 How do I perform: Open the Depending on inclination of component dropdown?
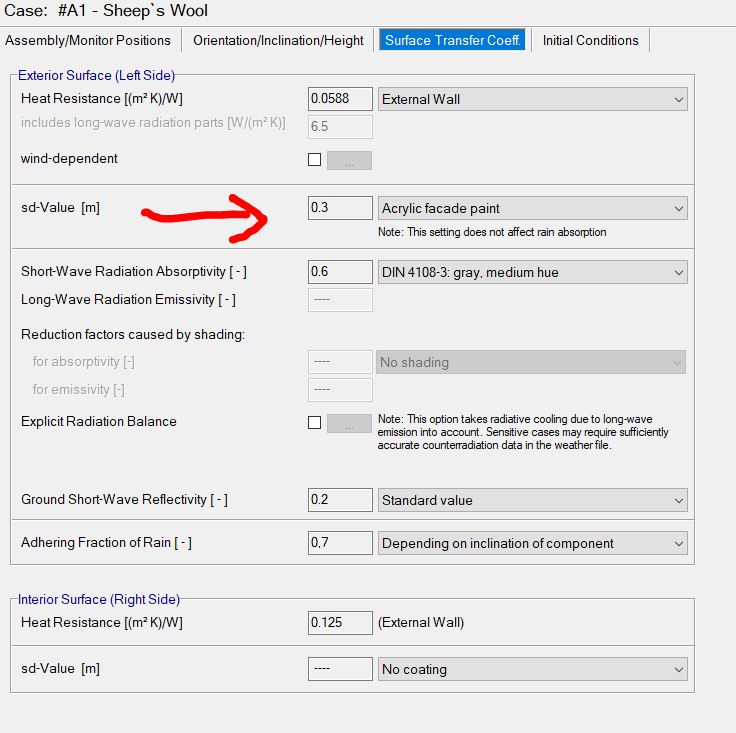pyautogui.click(x=532, y=543)
